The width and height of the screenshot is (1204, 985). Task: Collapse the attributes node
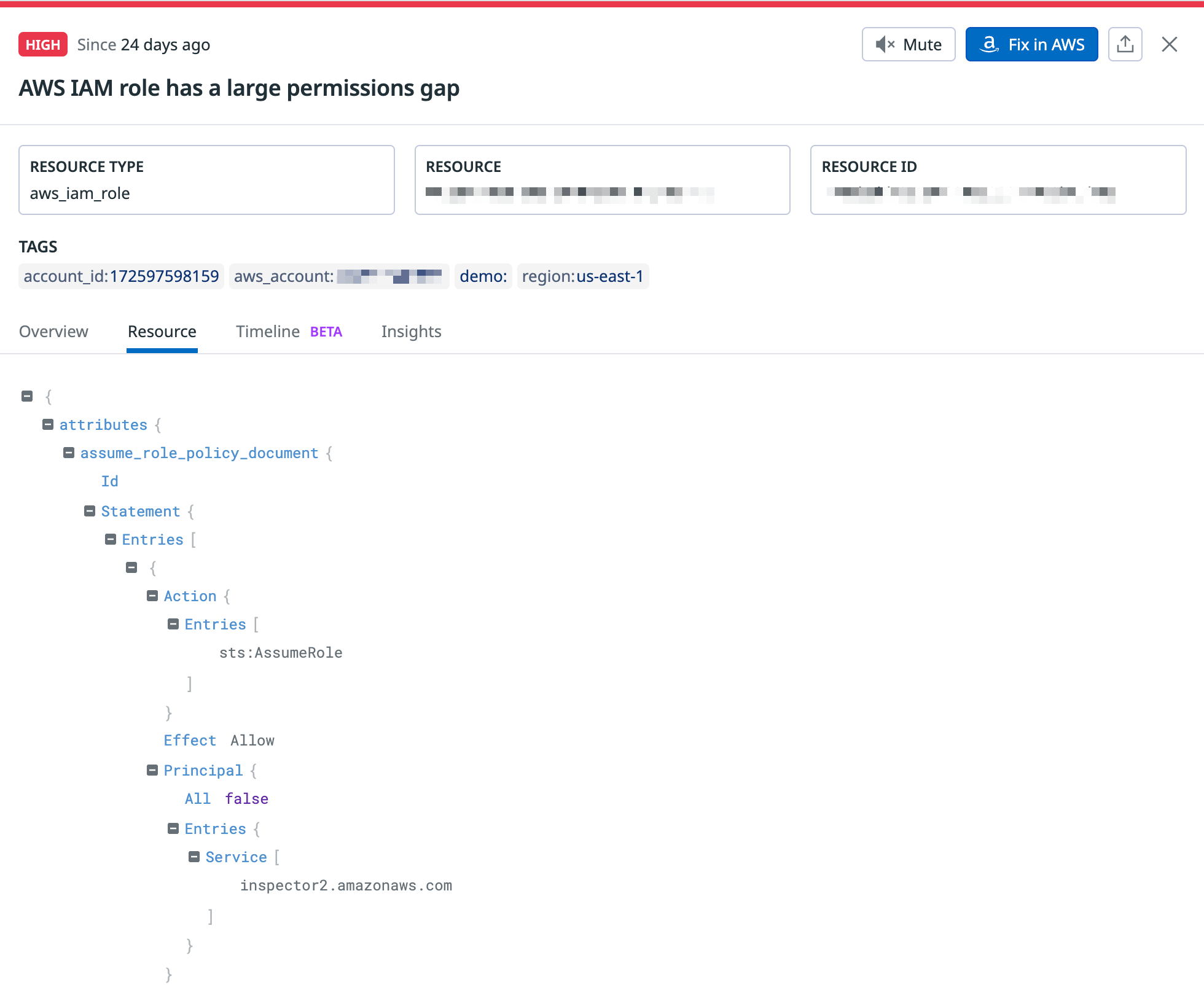pos(48,424)
